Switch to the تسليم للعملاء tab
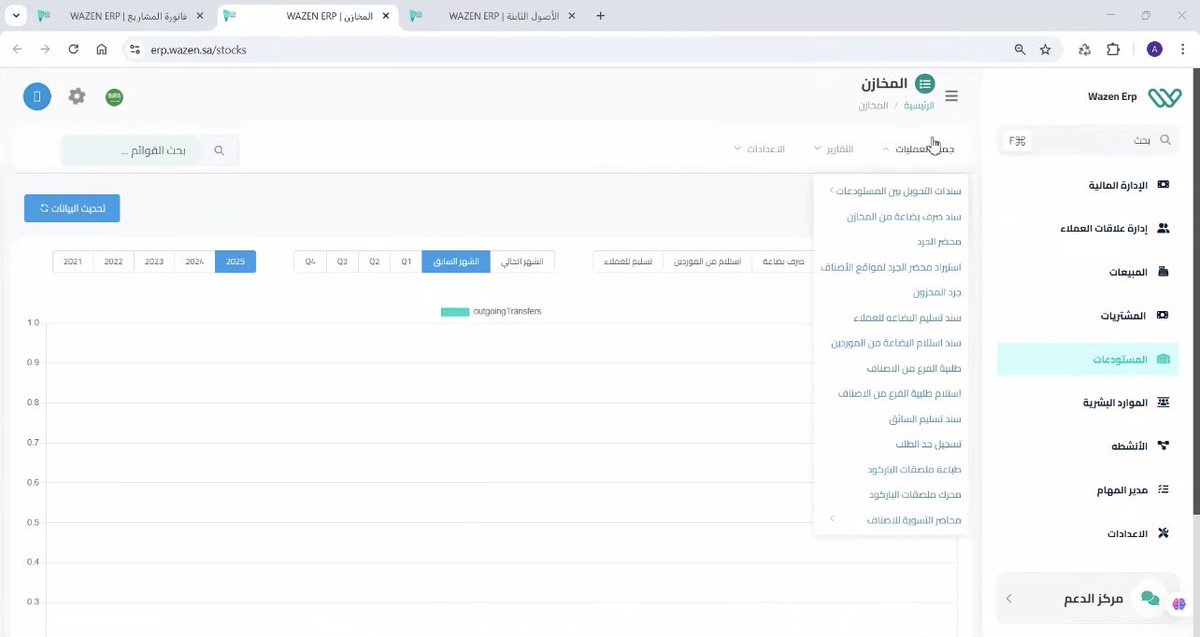This screenshot has height=637, width=1200. (x=628, y=260)
